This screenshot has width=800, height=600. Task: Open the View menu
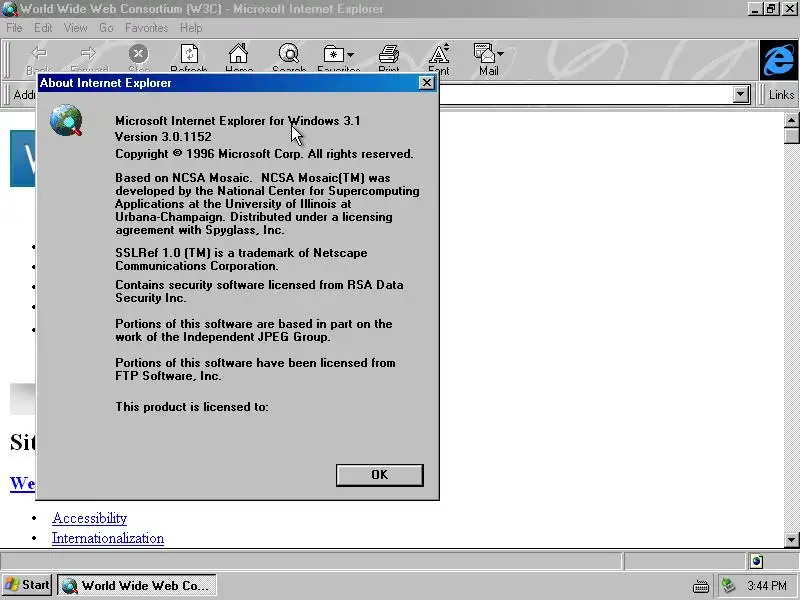click(x=76, y=28)
